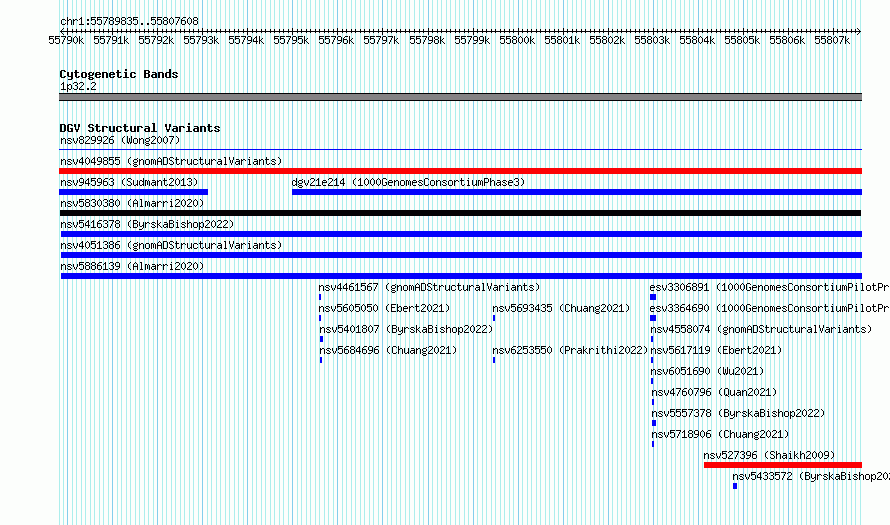Open nsv5617119 (Ebert2021) label
This screenshot has height=525, width=890.
coord(716,350)
